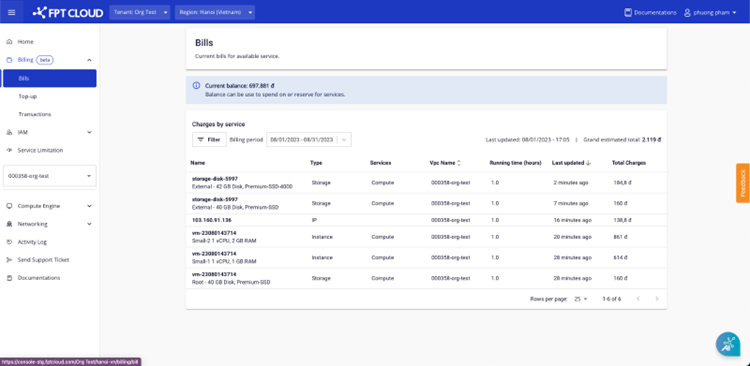Select storage-disk-5997 Premium-SSD-4000 row name
The image size is (750, 366).
click(215, 179)
